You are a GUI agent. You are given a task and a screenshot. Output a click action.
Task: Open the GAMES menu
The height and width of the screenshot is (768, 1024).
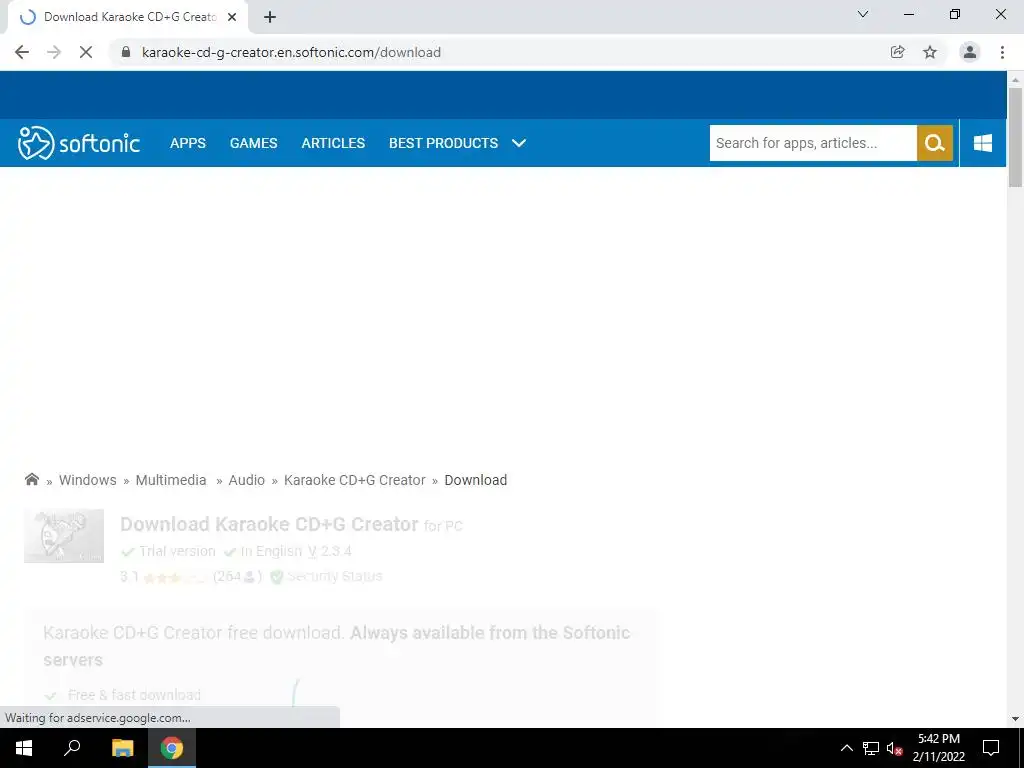pos(253,143)
